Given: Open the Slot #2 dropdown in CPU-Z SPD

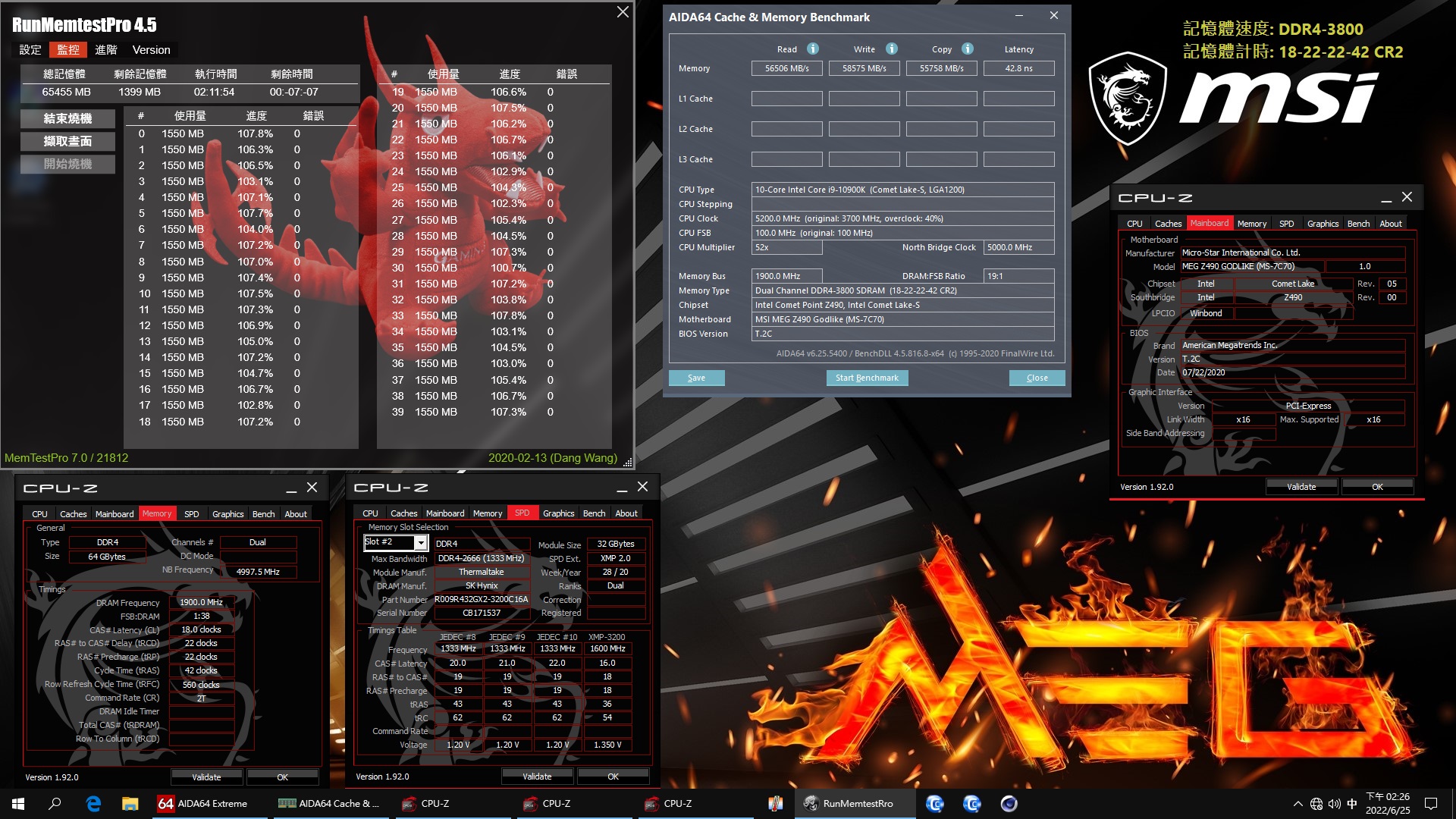Looking at the screenshot, I should [x=420, y=542].
